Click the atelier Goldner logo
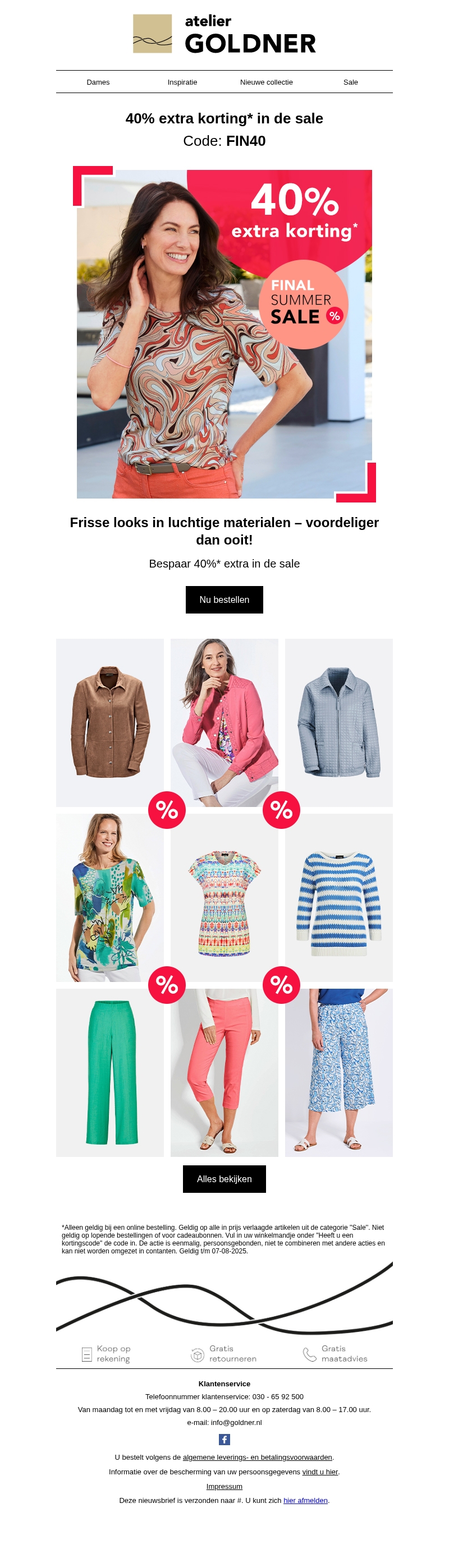 pyautogui.click(x=224, y=34)
